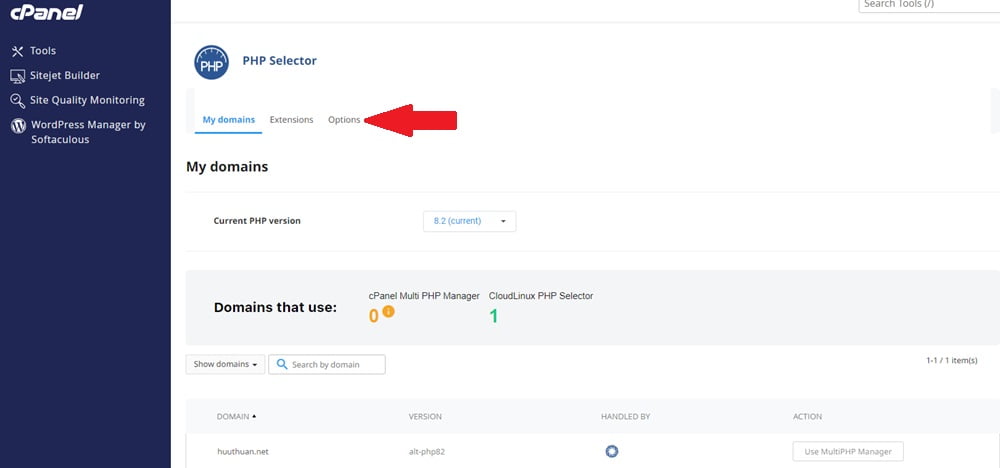Click the PHP Selector gauge icon
Viewport: 1000px width, 468px height.
tap(211, 62)
